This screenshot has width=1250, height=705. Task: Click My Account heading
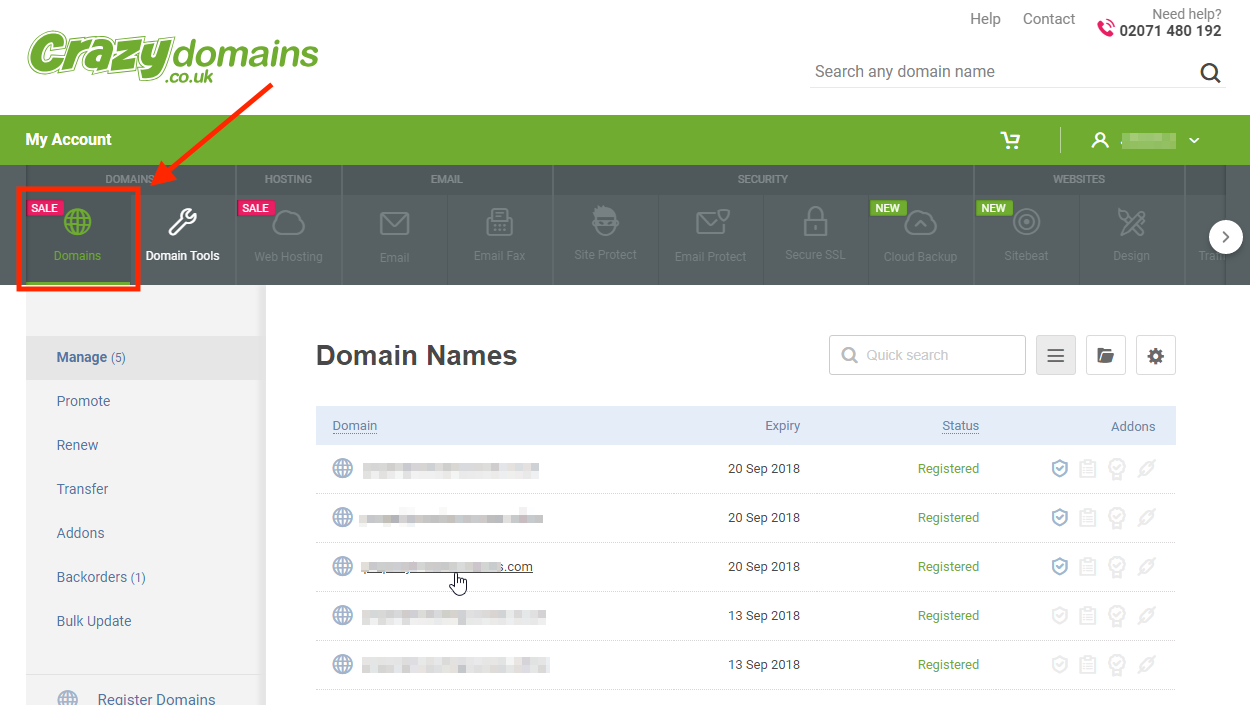[x=68, y=140]
